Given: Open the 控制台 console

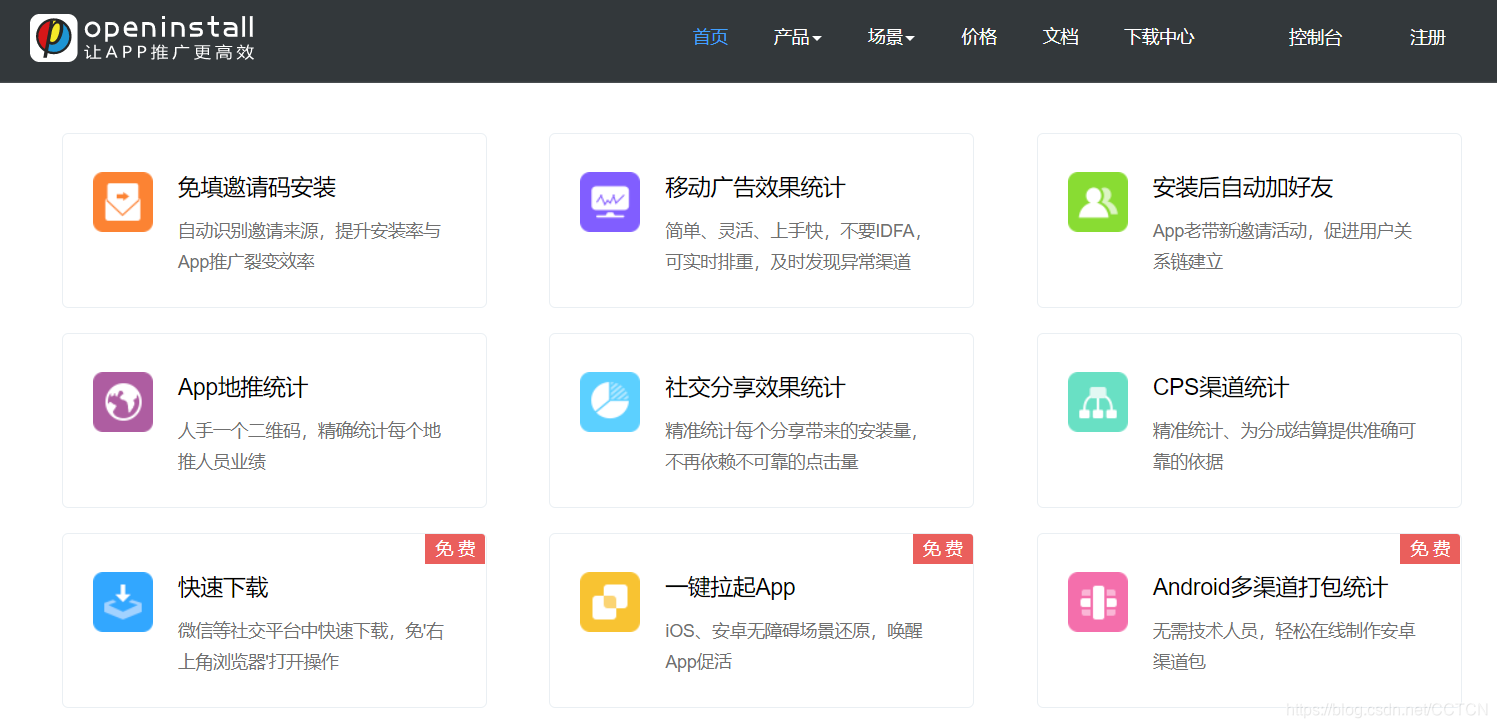Looking at the screenshot, I should (x=1315, y=37).
